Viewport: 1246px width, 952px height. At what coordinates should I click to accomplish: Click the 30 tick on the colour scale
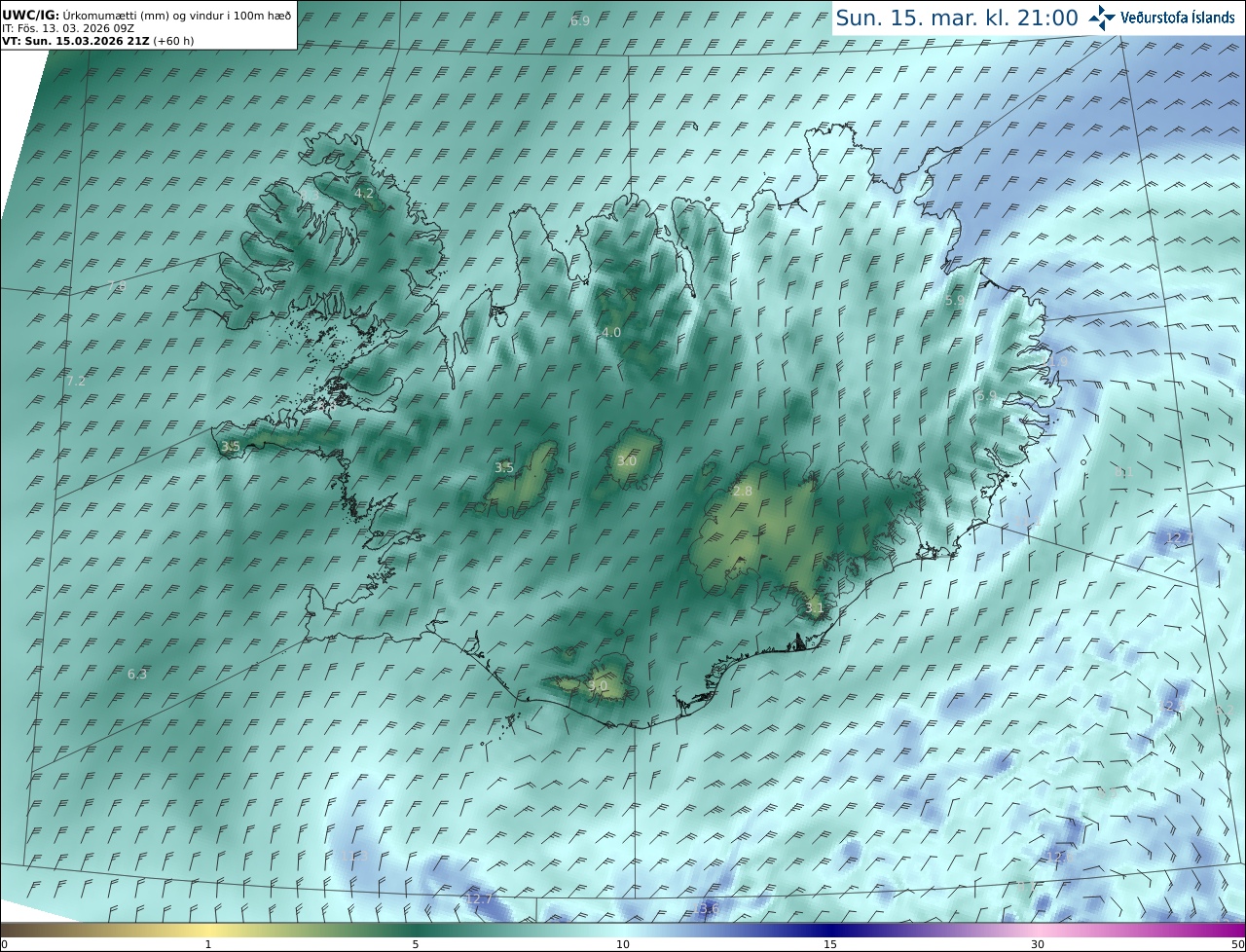pyautogui.click(x=1038, y=944)
